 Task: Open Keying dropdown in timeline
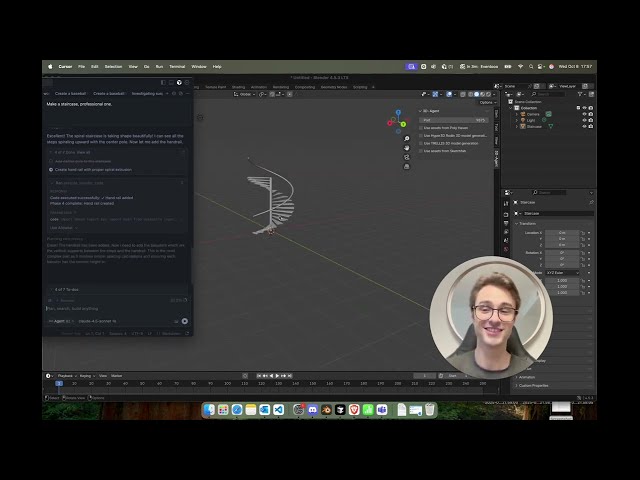tap(87, 376)
